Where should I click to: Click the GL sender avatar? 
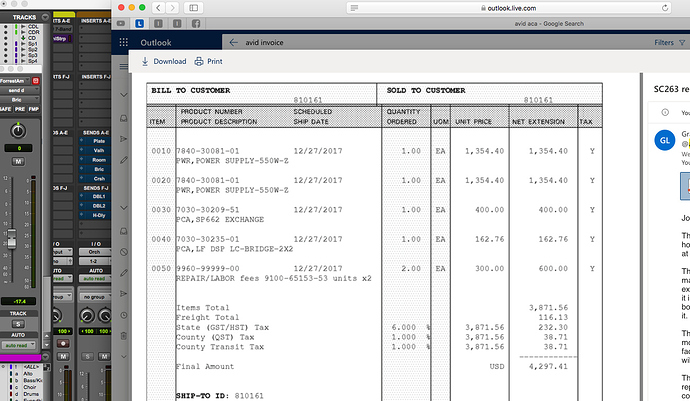click(664, 140)
